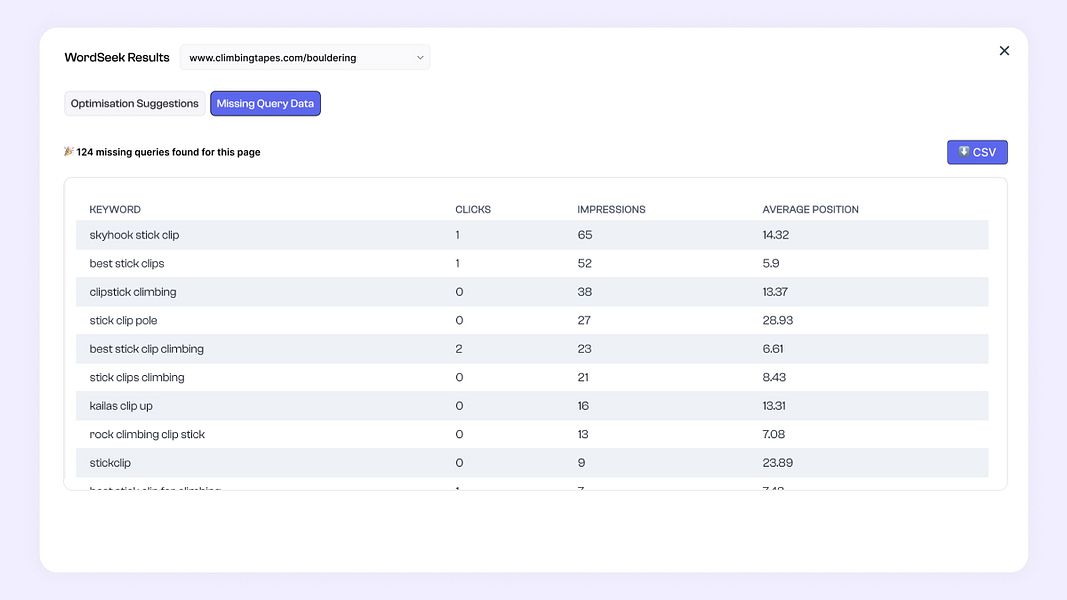
Task: Close the WordSeek Results dialog
Action: click(x=1004, y=51)
